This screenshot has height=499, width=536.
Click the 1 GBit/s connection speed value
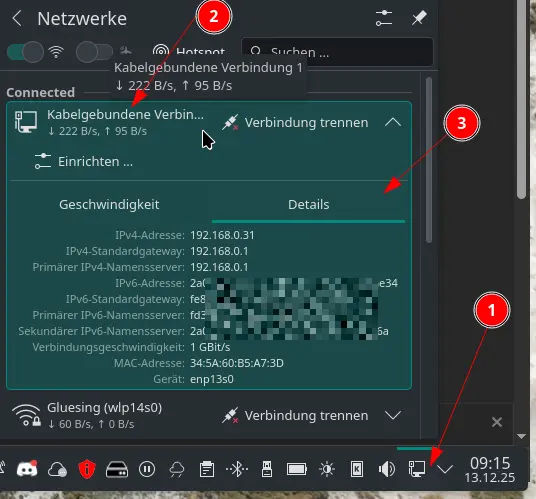click(210, 347)
